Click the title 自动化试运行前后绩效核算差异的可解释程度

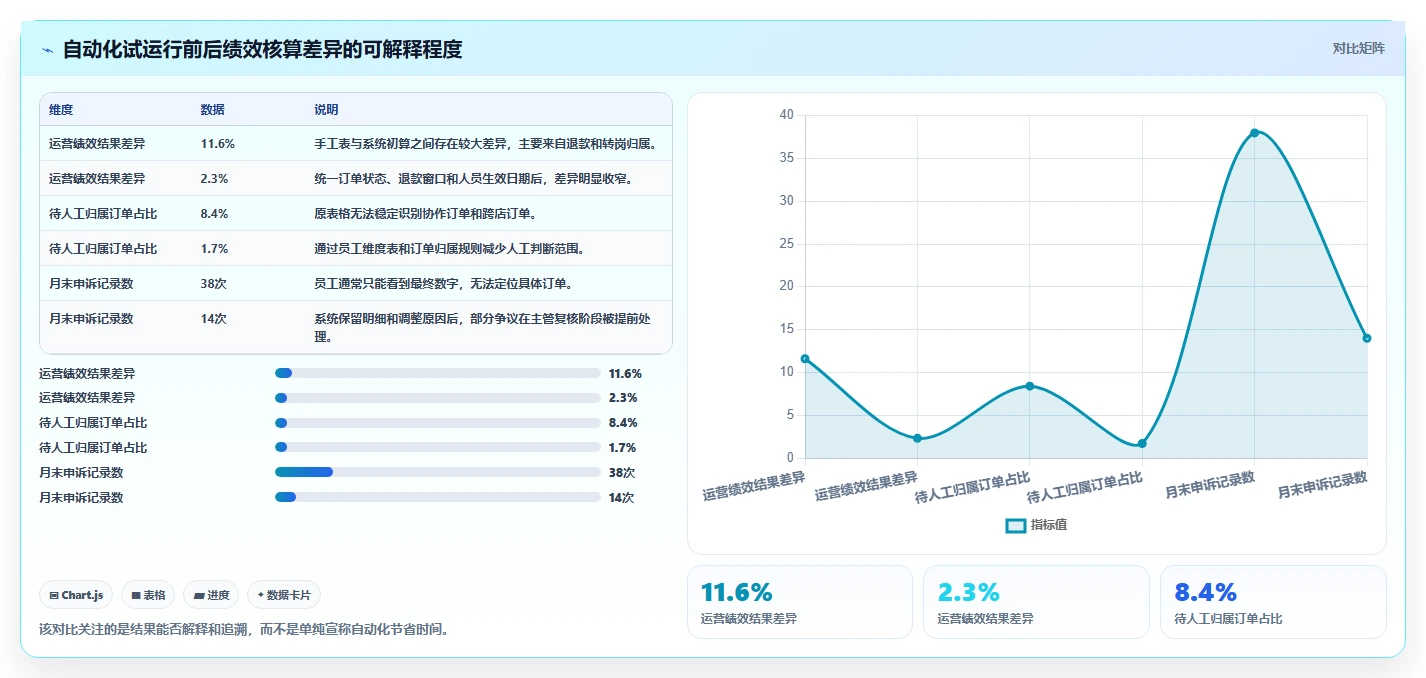click(263, 49)
